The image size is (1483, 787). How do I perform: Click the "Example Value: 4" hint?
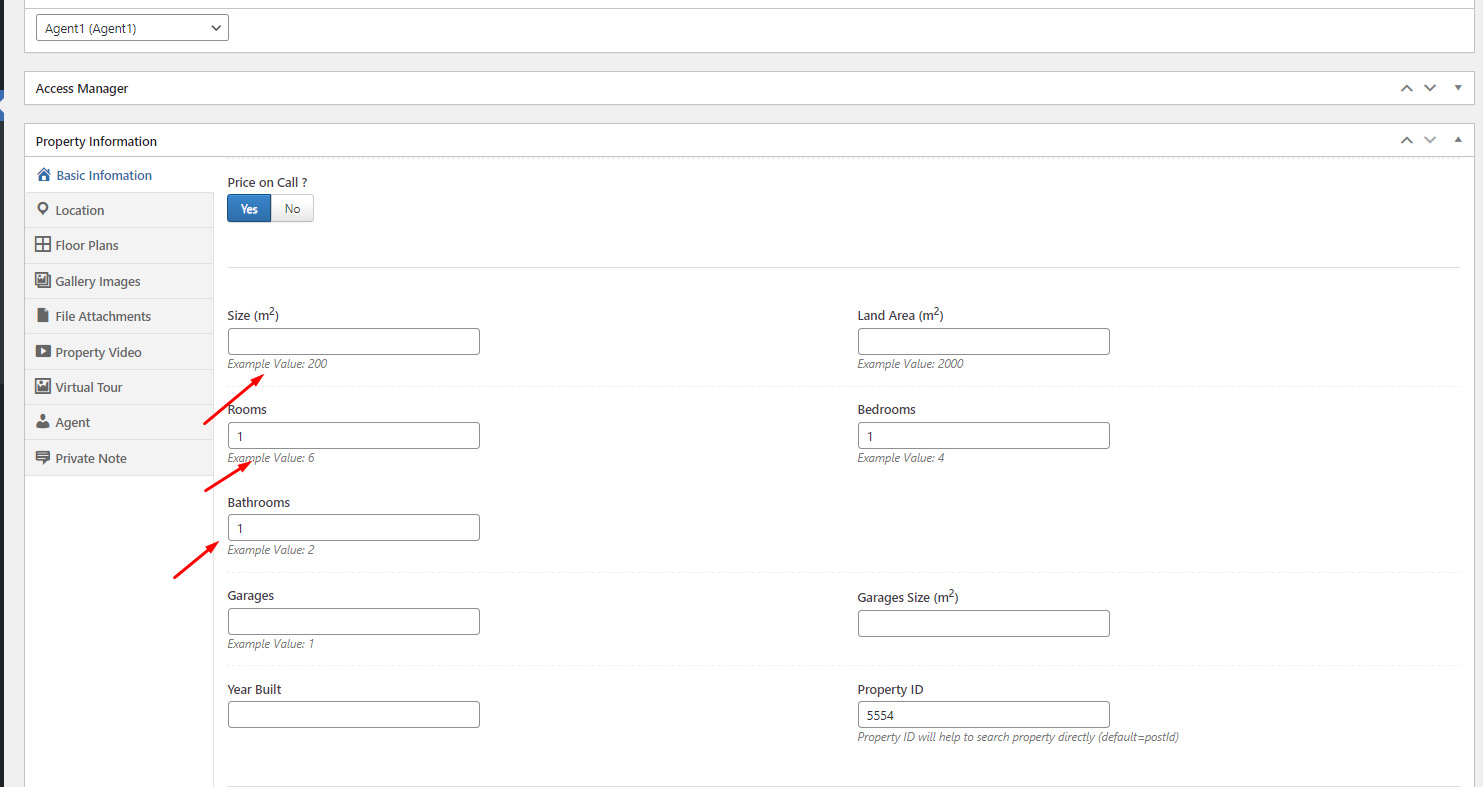point(901,458)
